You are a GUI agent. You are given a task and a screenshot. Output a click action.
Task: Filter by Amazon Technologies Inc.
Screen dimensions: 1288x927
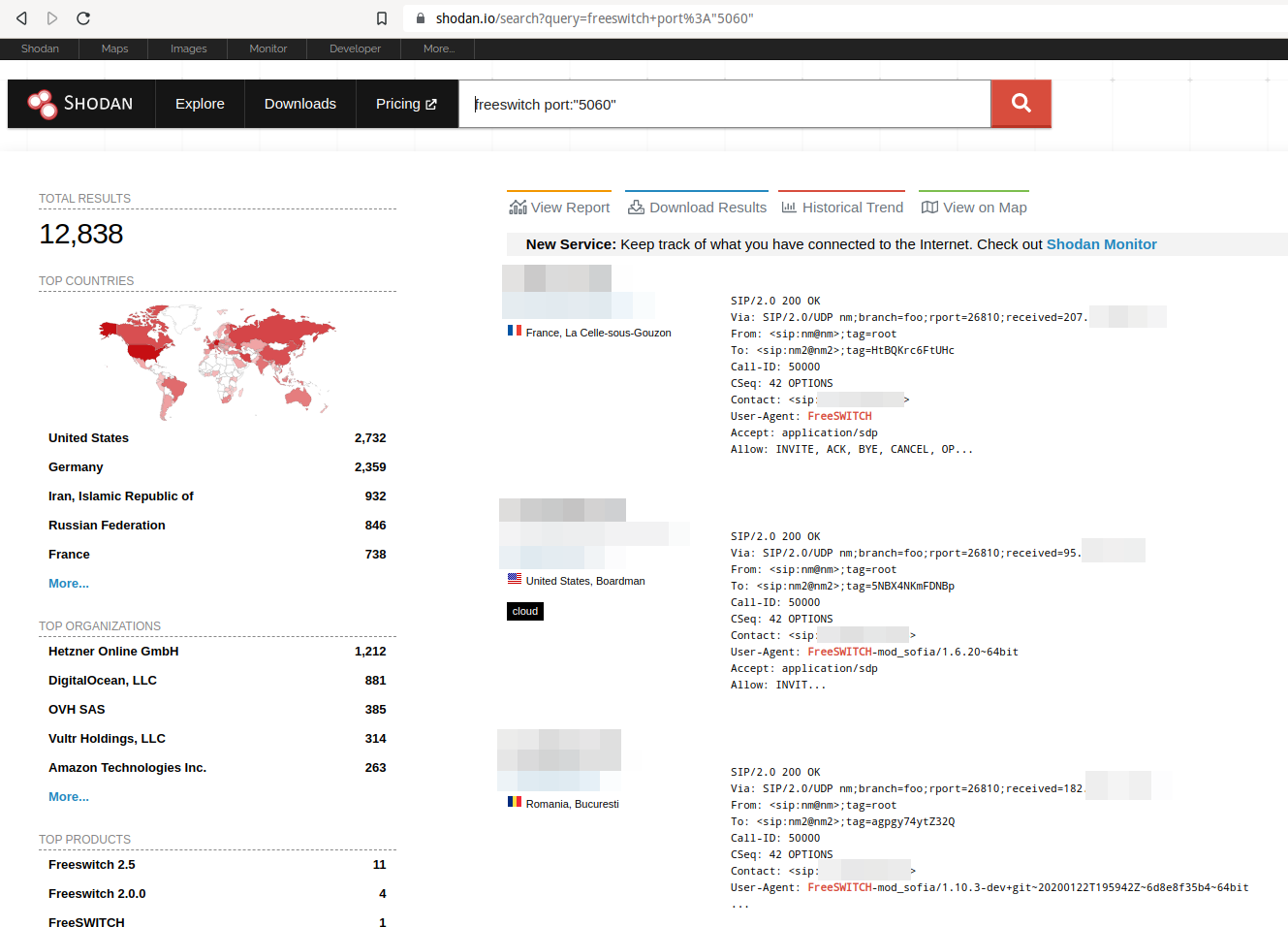[127, 768]
